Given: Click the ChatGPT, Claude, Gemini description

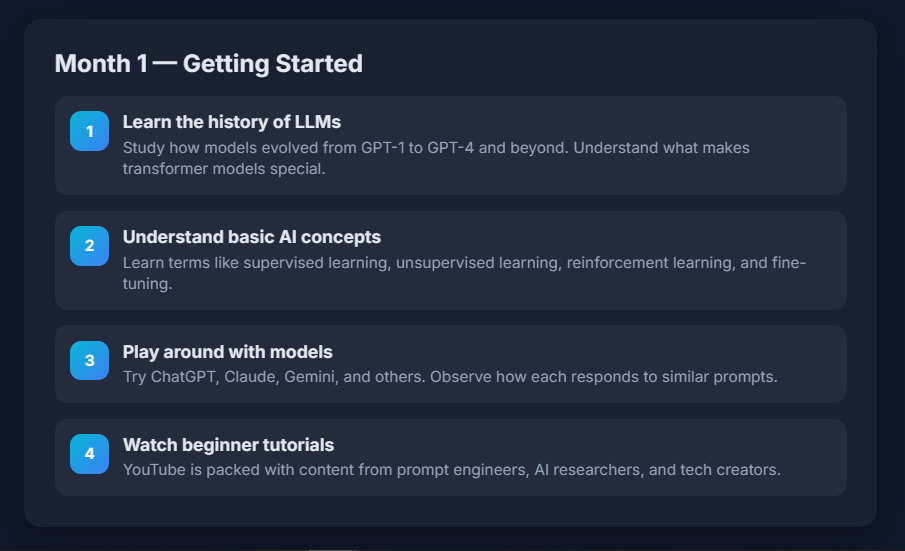Looking at the screenshot, I should pos(450,377).
